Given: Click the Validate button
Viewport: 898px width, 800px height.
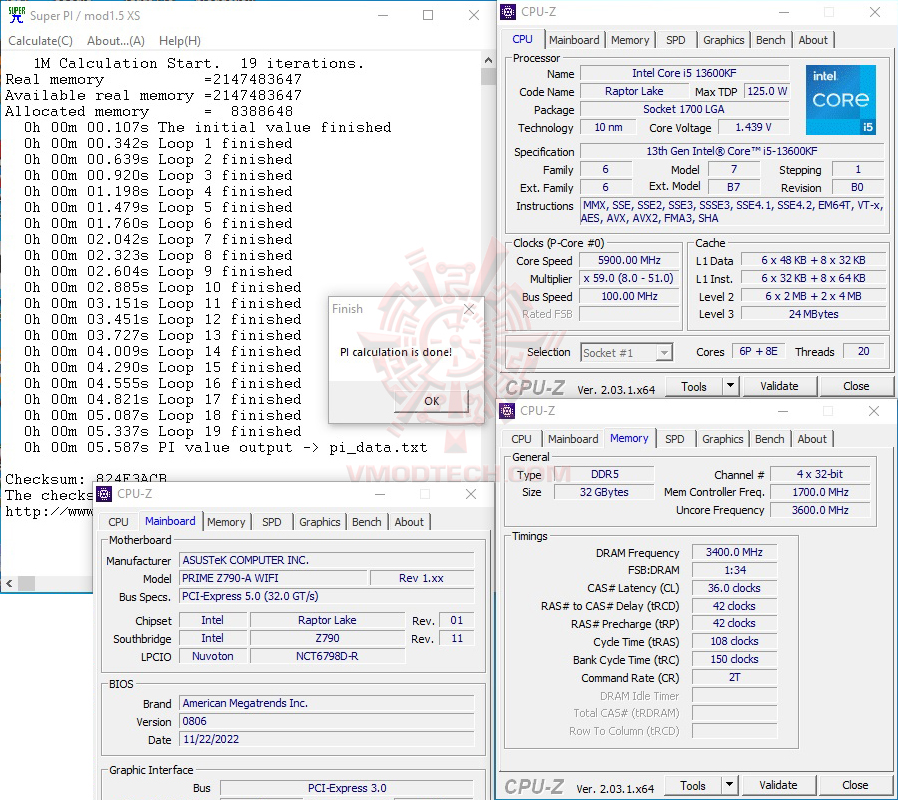Looking at the screenshot, I should pyautogui.click(x=779, y=385).
